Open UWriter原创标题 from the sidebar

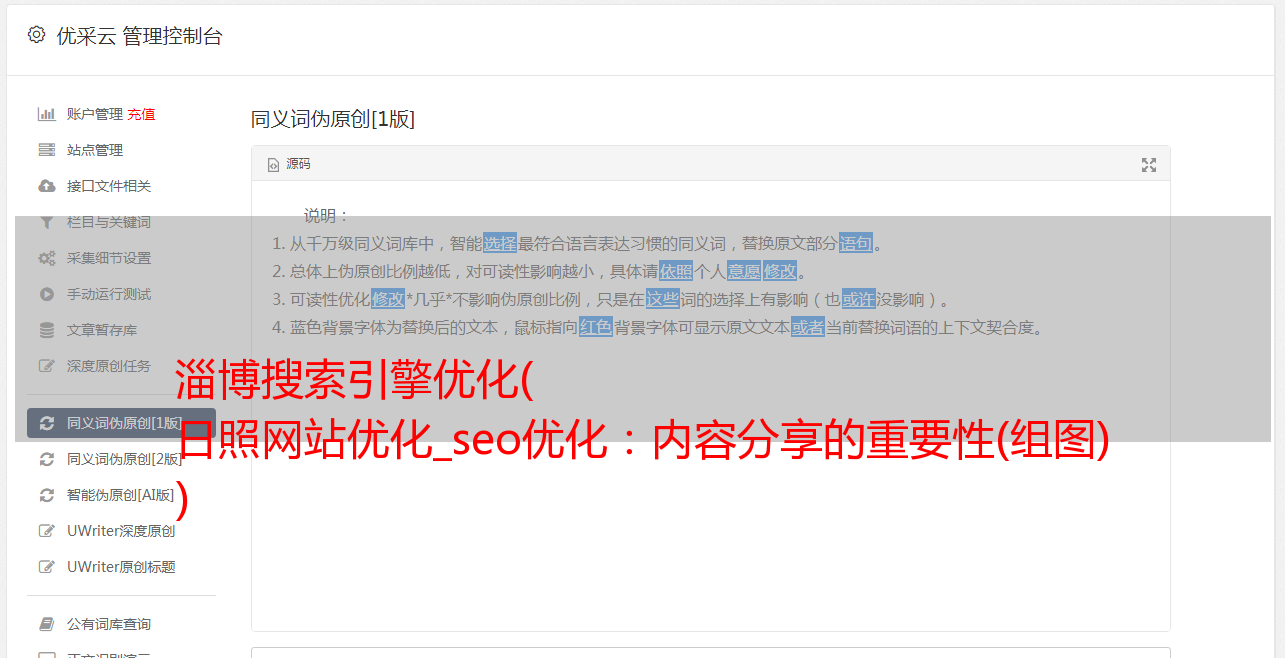point(121,567)
